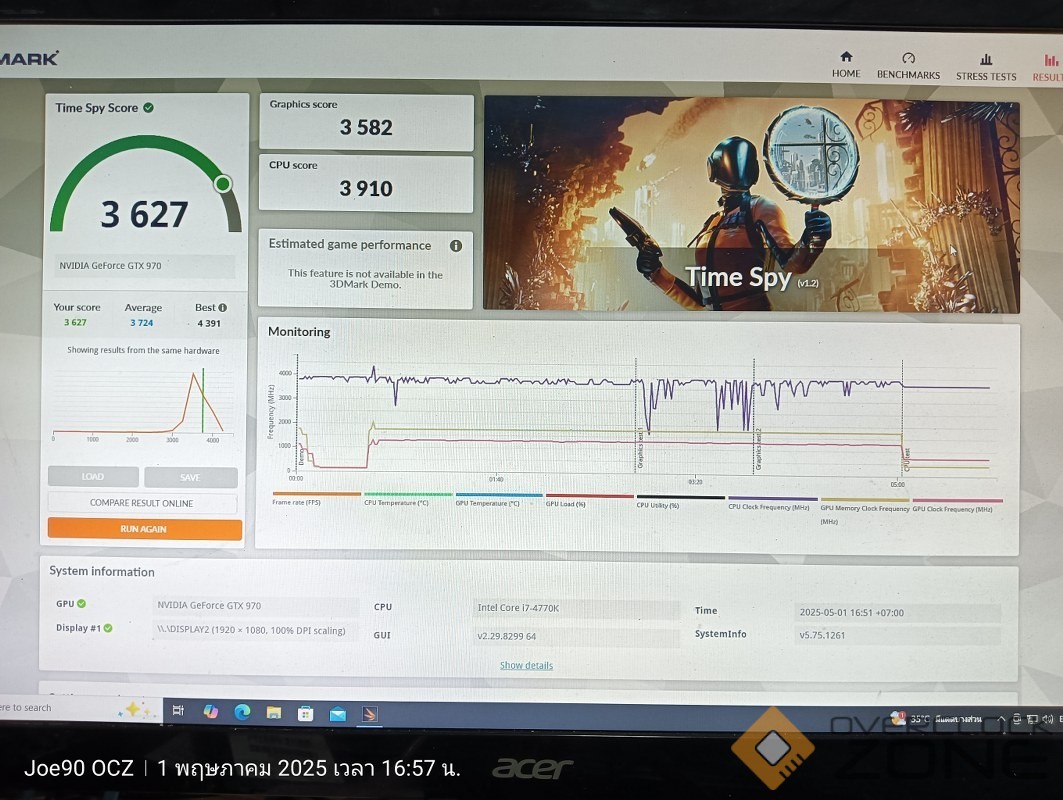Click the Windows taskbar search box

click(x=80, y=708)
